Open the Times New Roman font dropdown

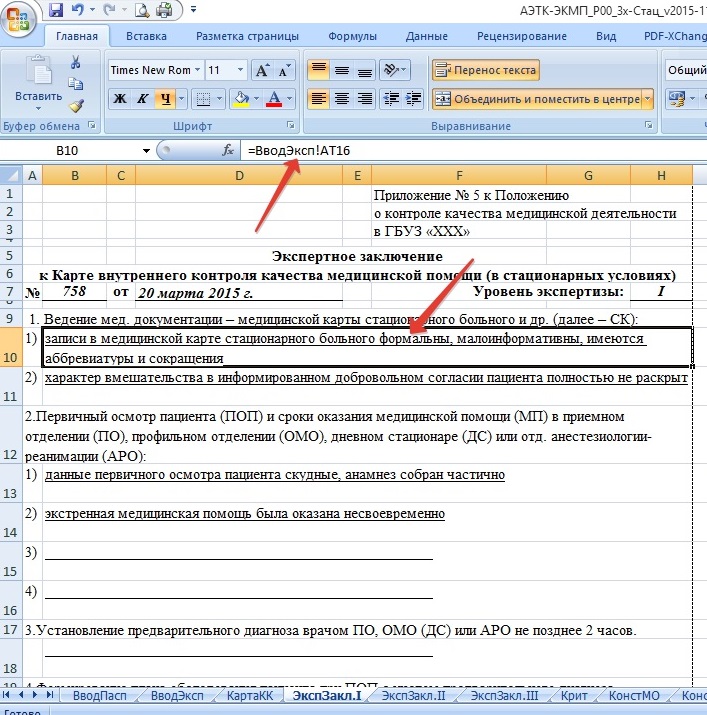[198, 70]
